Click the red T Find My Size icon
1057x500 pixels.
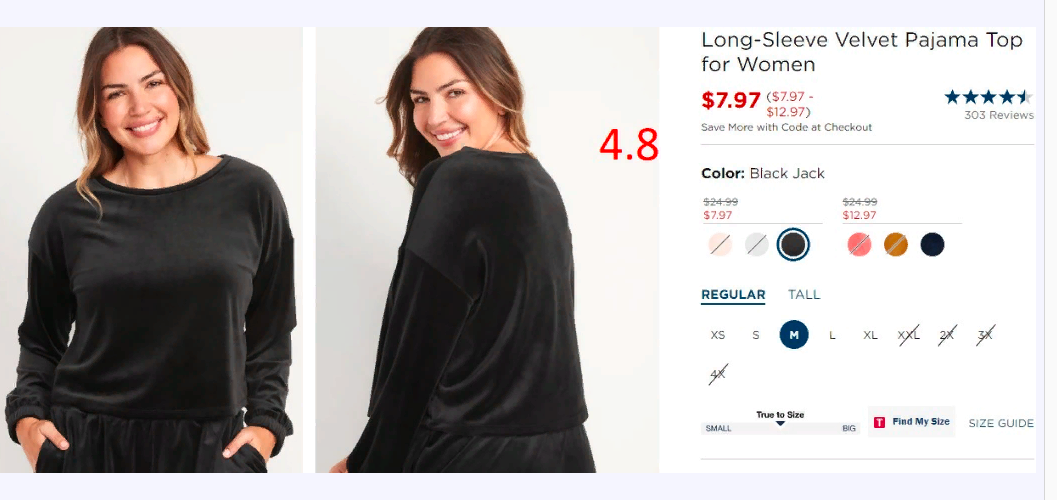coord(879,423)
